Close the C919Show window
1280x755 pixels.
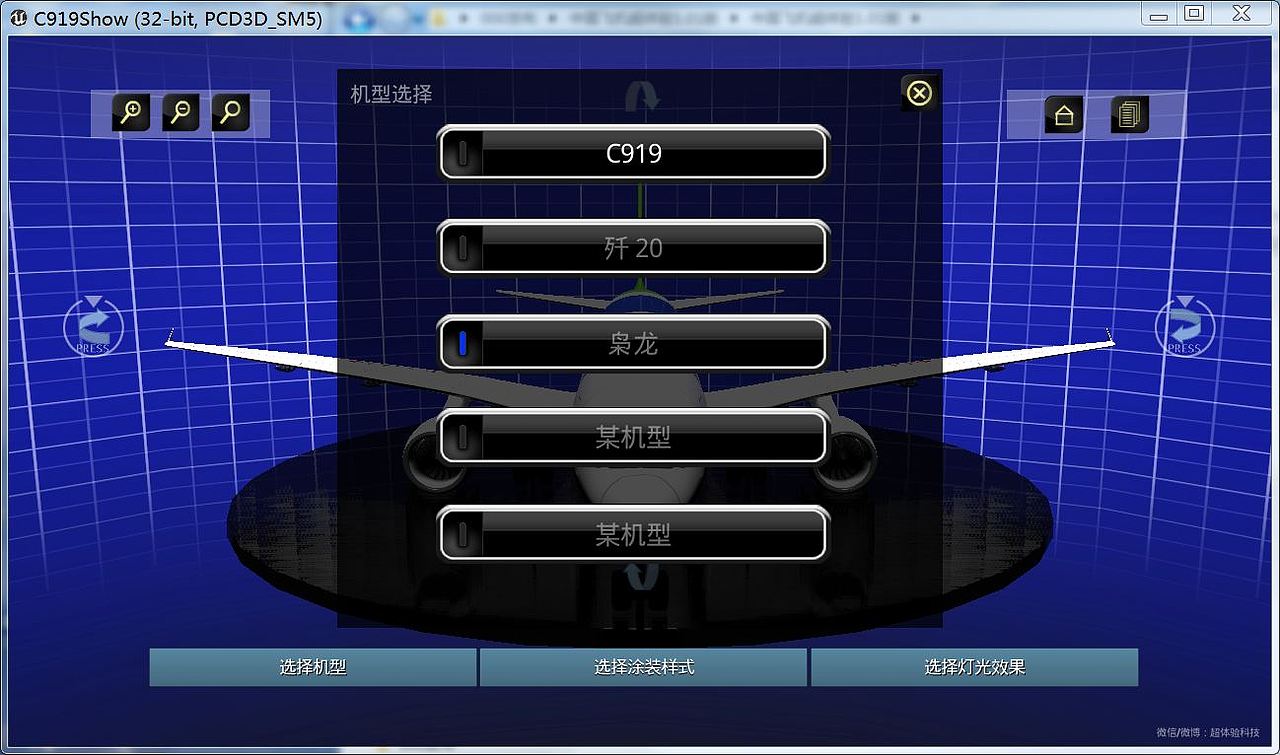coord(1241,13)
